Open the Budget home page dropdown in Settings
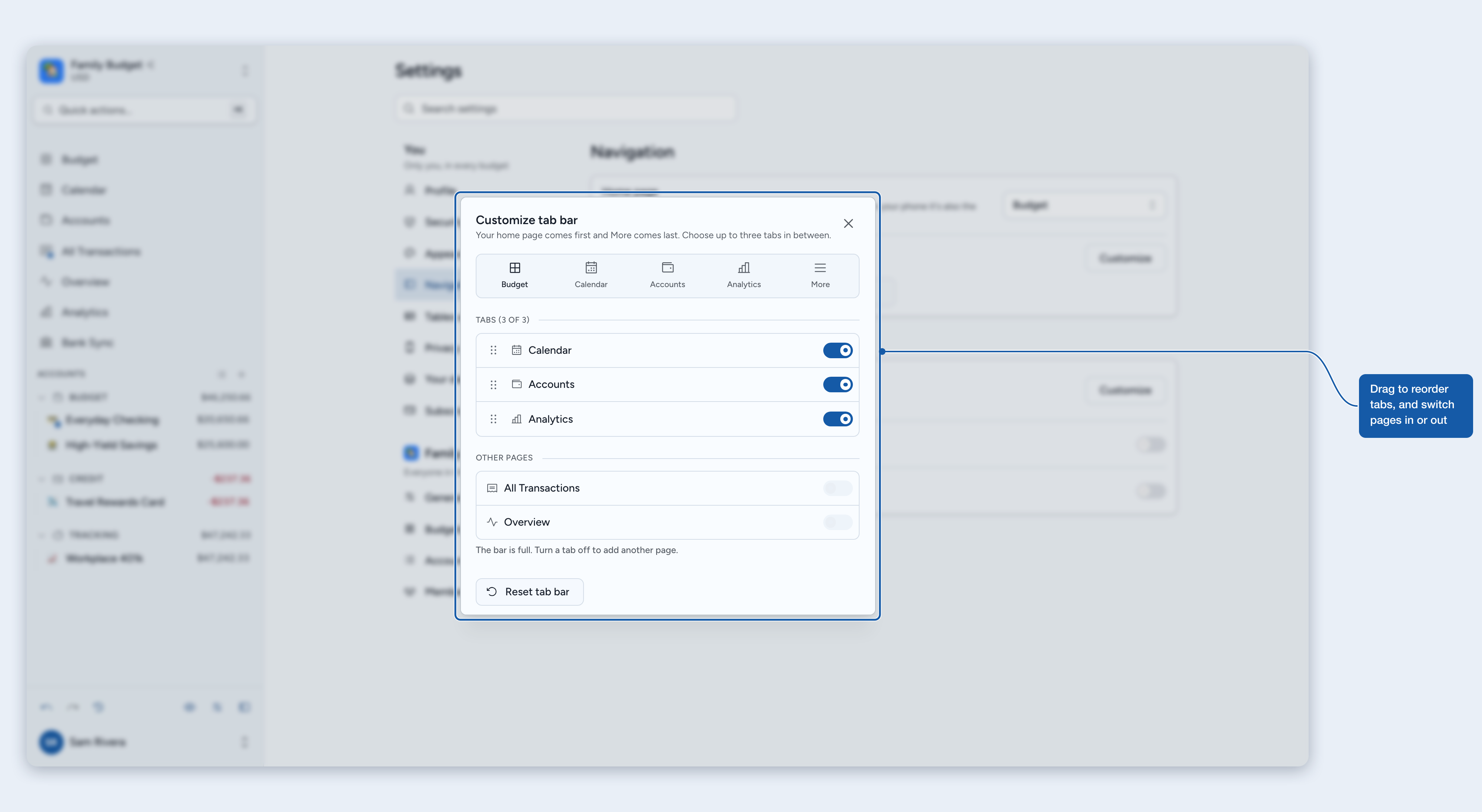 point(1084,205)
